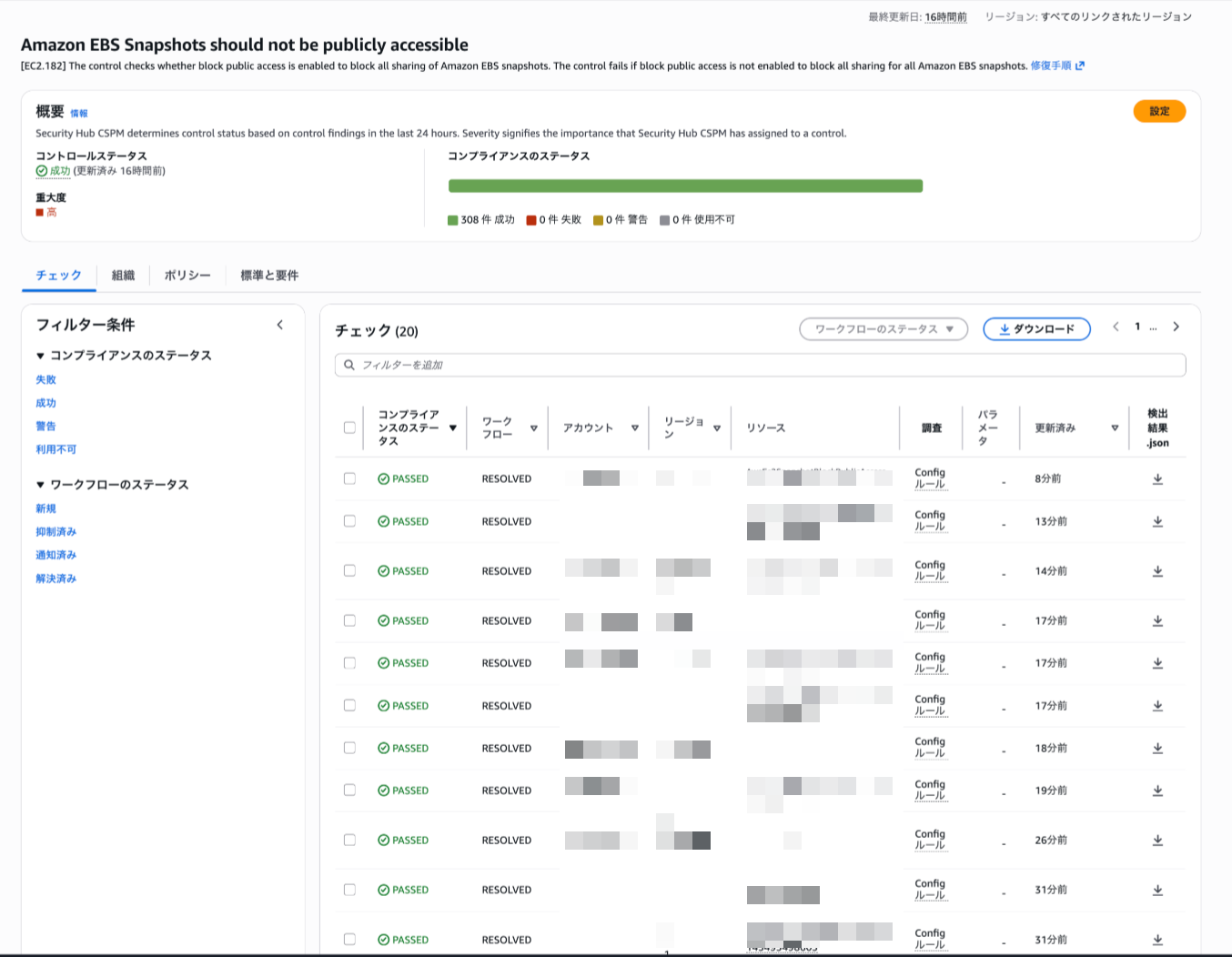Click the 14分前 updated time cell
The image size is (1232, 957).
point(1051,571)
